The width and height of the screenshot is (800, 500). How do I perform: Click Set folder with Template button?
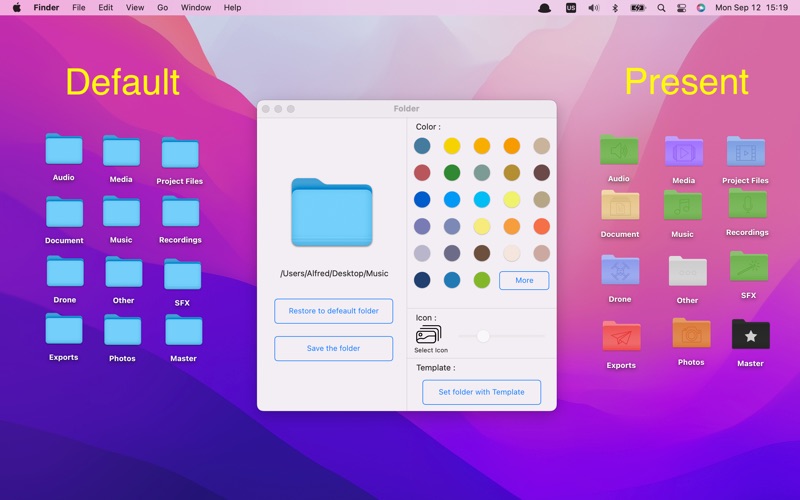481,392
